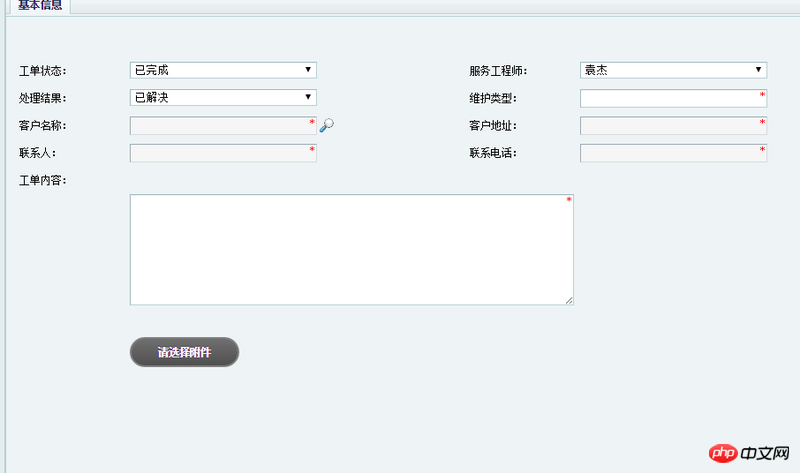Click the 维护类型 field label
800x473 pixels.
(492, 98)
